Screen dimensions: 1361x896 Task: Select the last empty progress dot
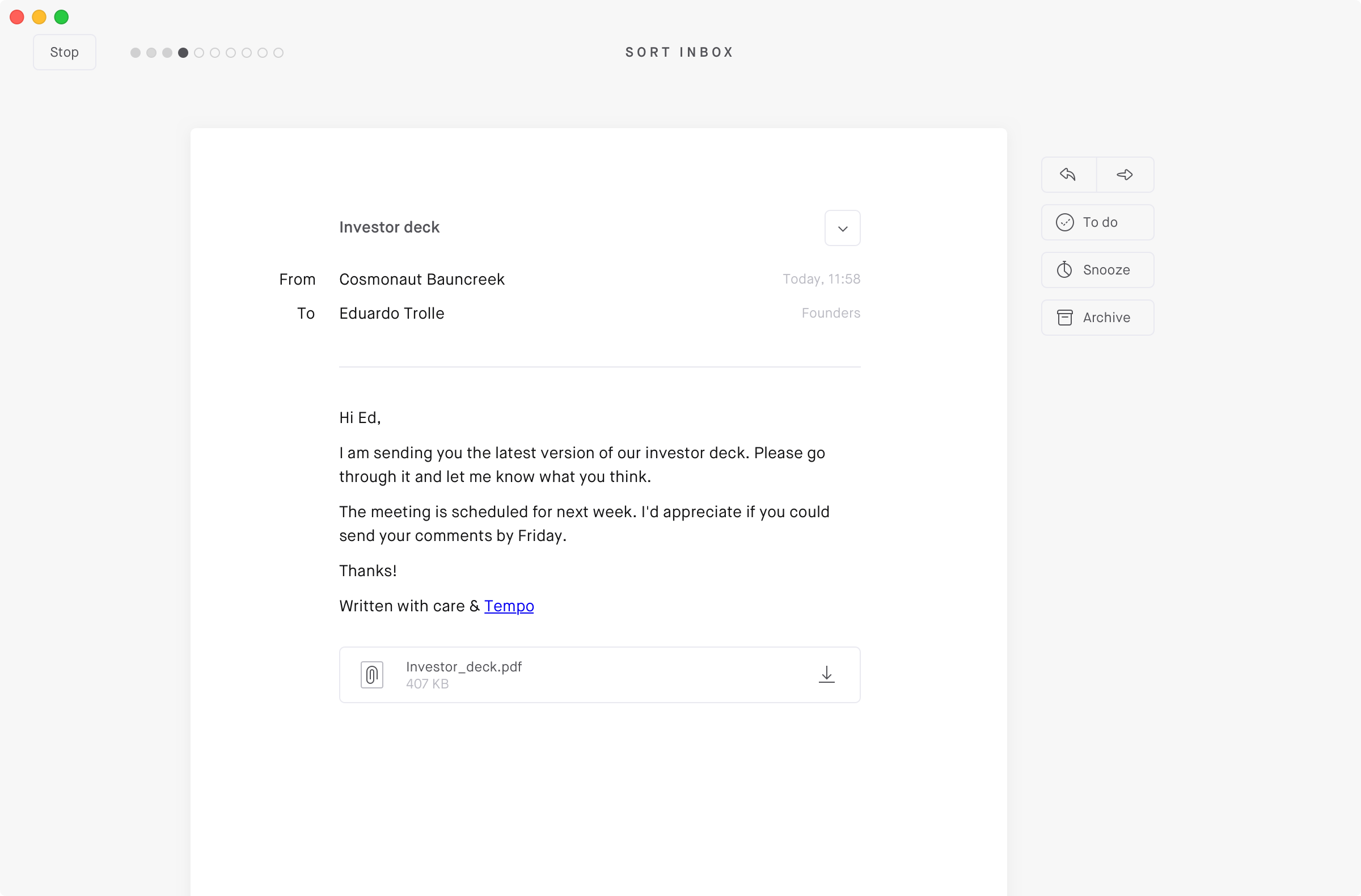[278, 53]
